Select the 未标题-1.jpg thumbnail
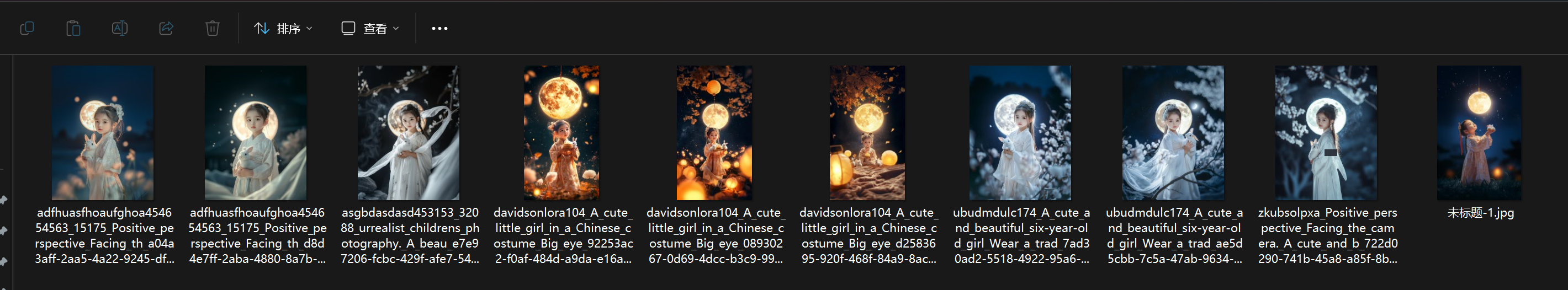This screenshot has height=290, width=1568. [x=1479, y=132]
